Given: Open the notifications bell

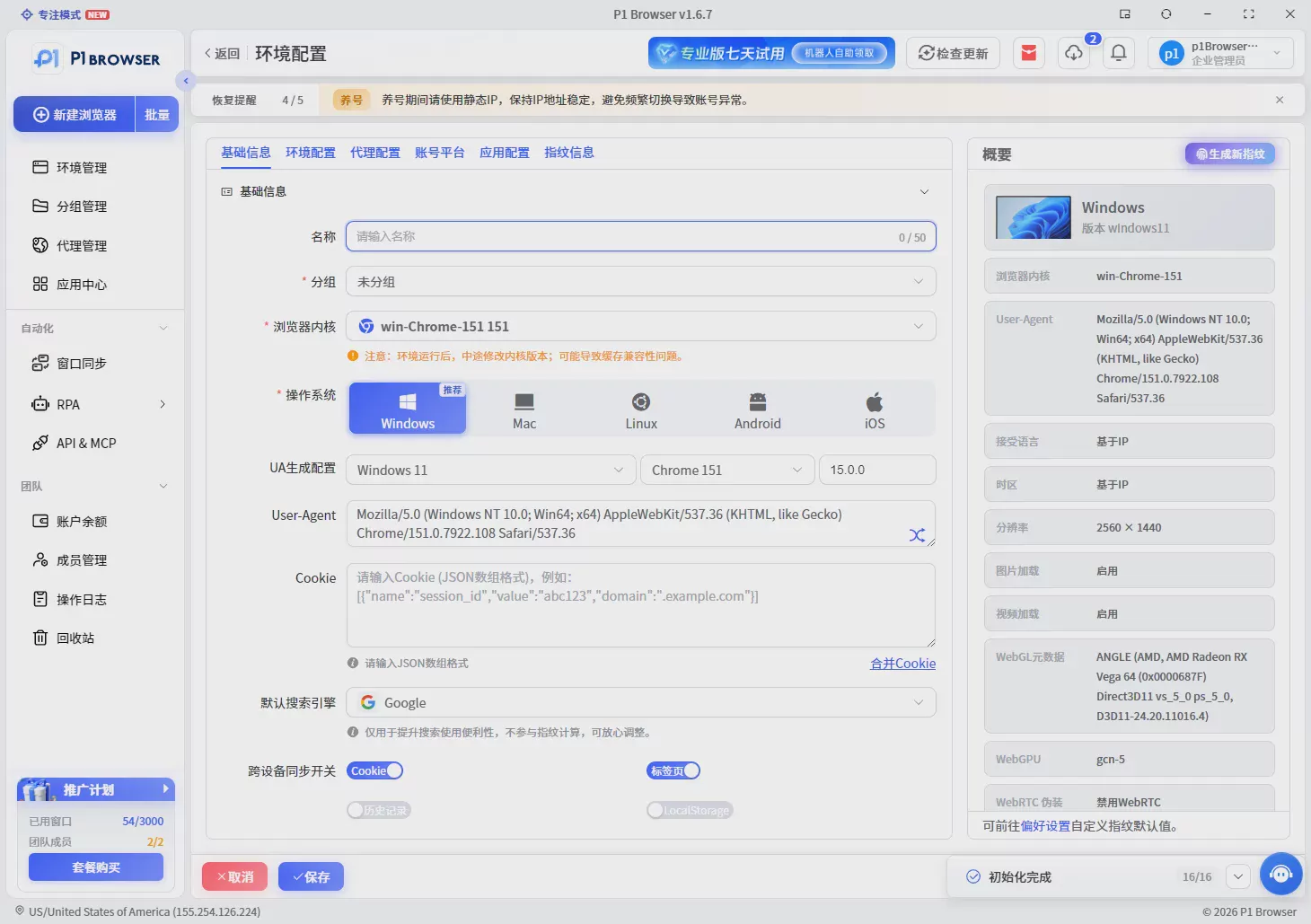Looking at the screenshot, I should pyautogui.click(x=1119, y=53).
